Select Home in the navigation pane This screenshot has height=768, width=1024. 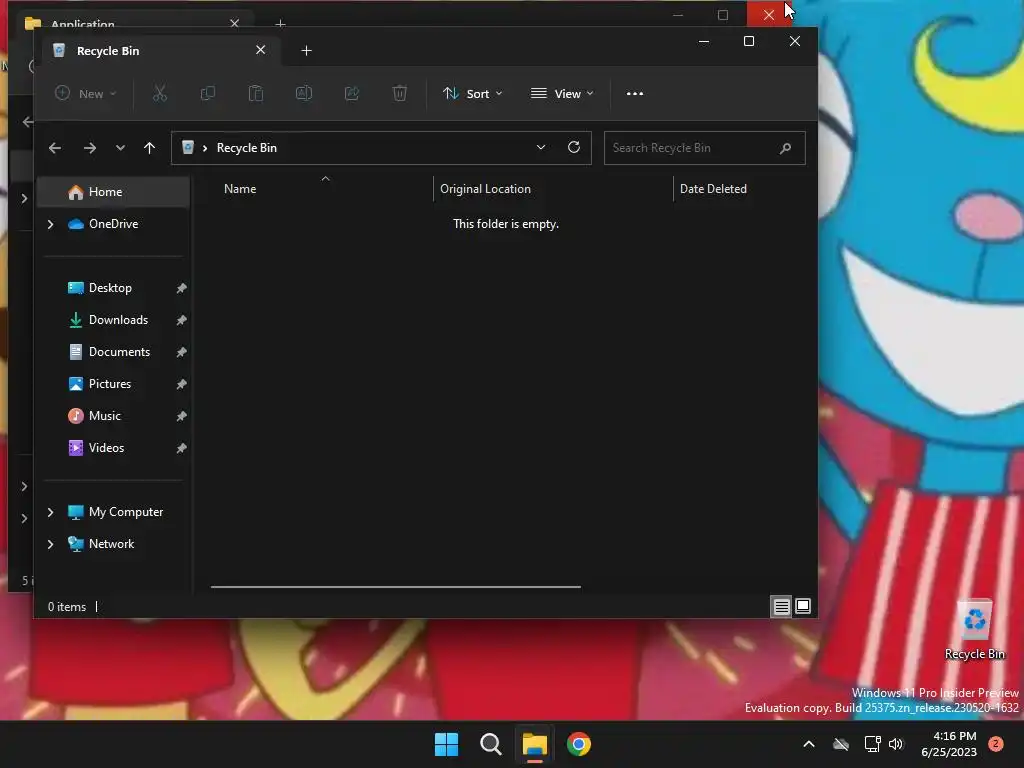(x=114, y=192)
